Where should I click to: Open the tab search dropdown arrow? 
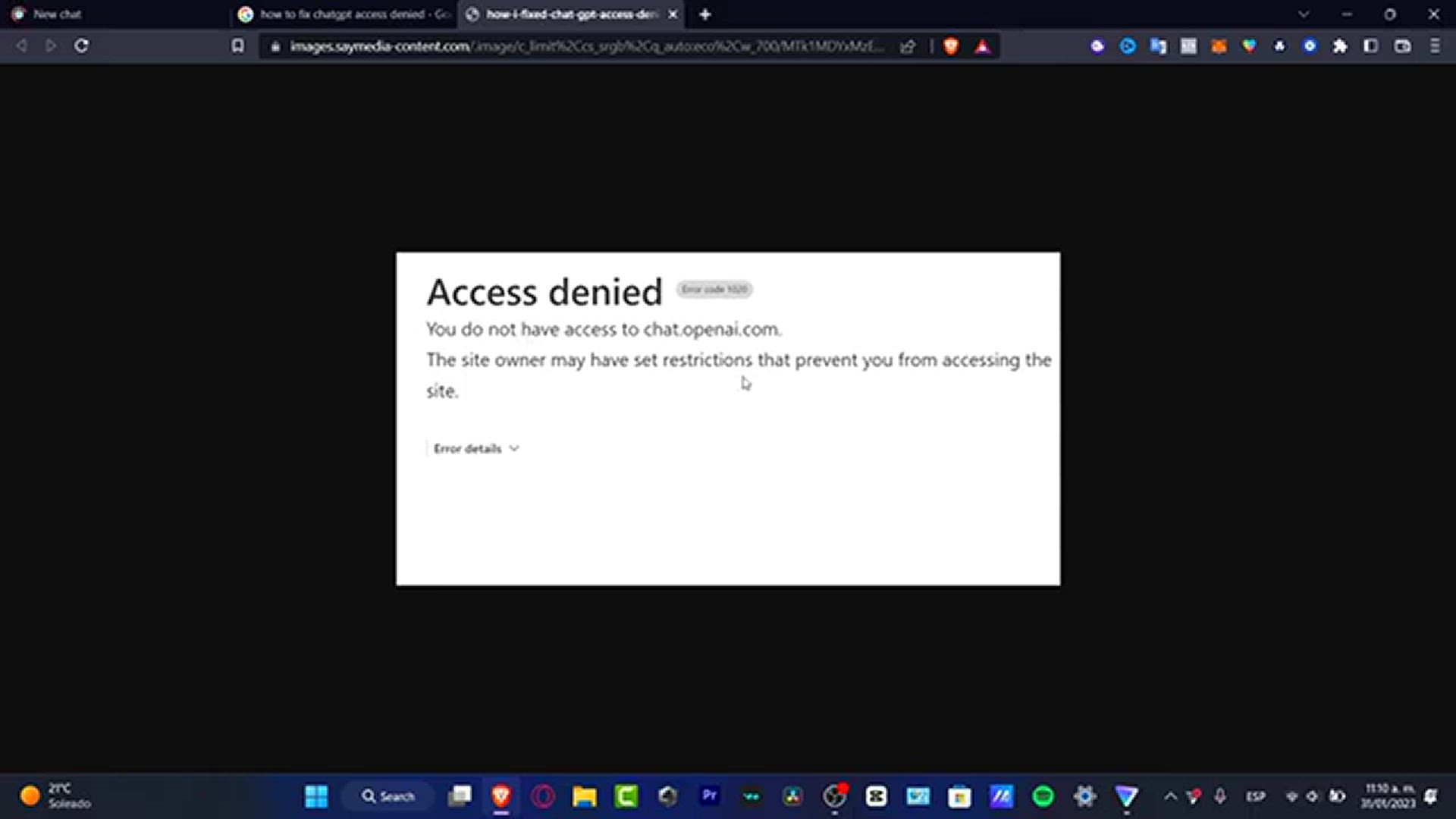tap(1304, 14)
